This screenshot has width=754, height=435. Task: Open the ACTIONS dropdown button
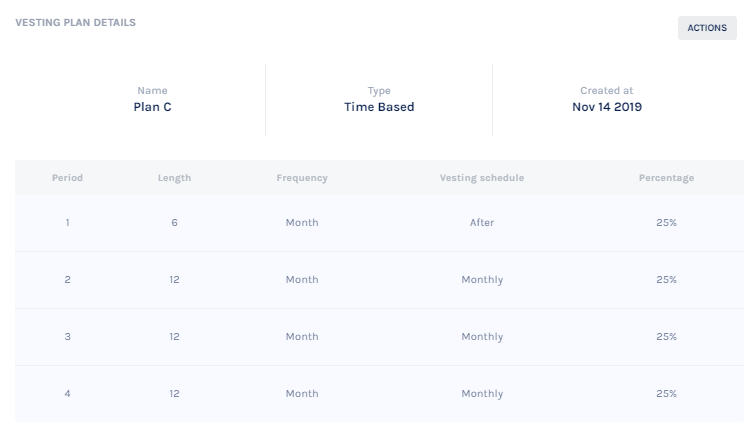[707, 28]
